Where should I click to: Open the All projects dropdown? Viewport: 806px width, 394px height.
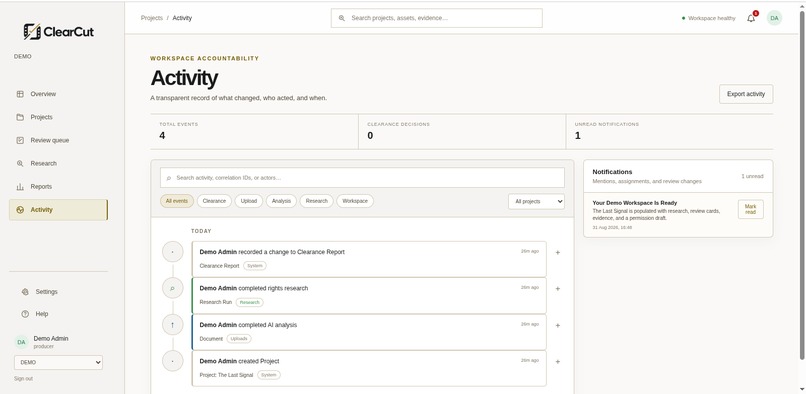536,202
